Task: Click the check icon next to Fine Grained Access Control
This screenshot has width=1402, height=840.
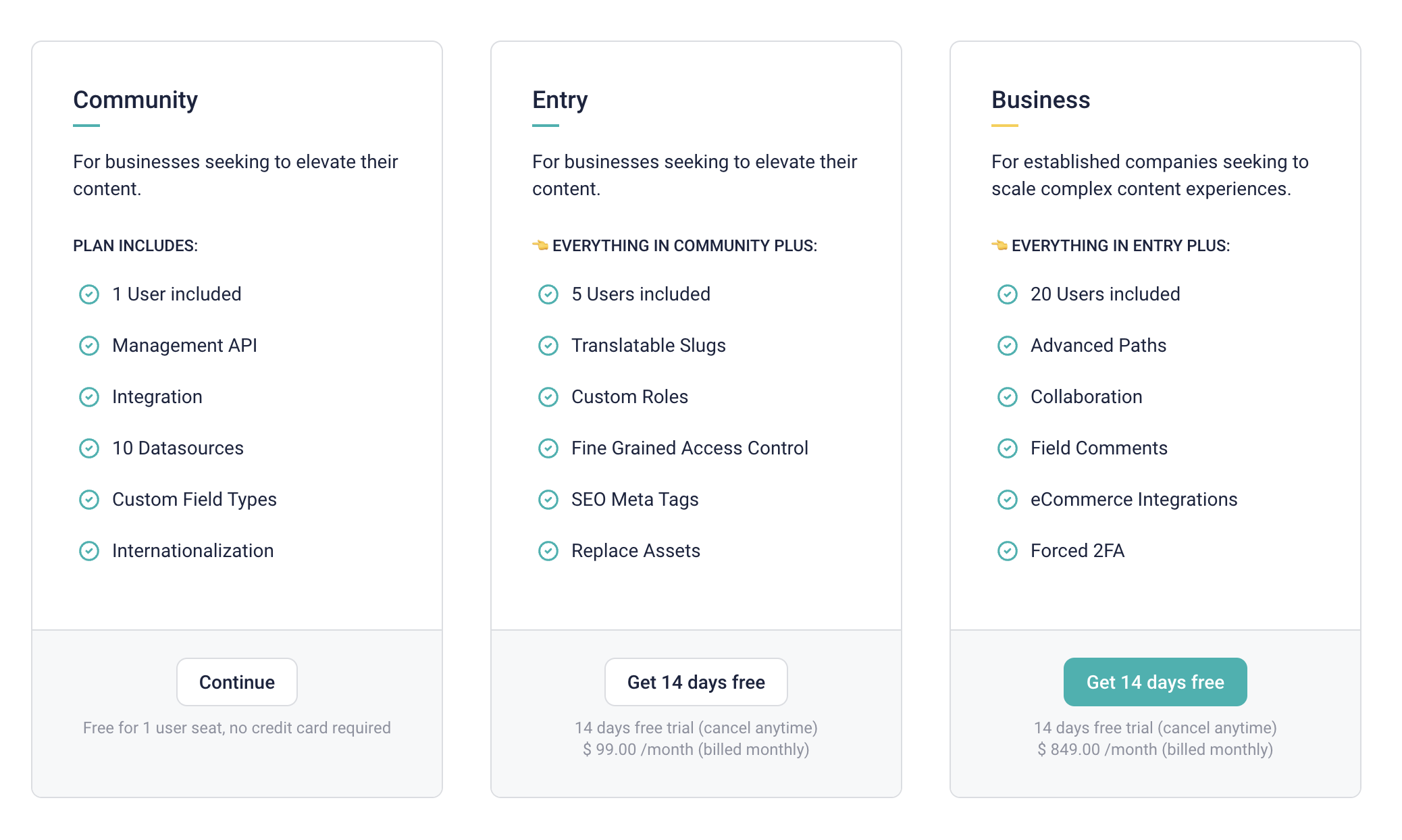Action: click(x=548, y=448)
